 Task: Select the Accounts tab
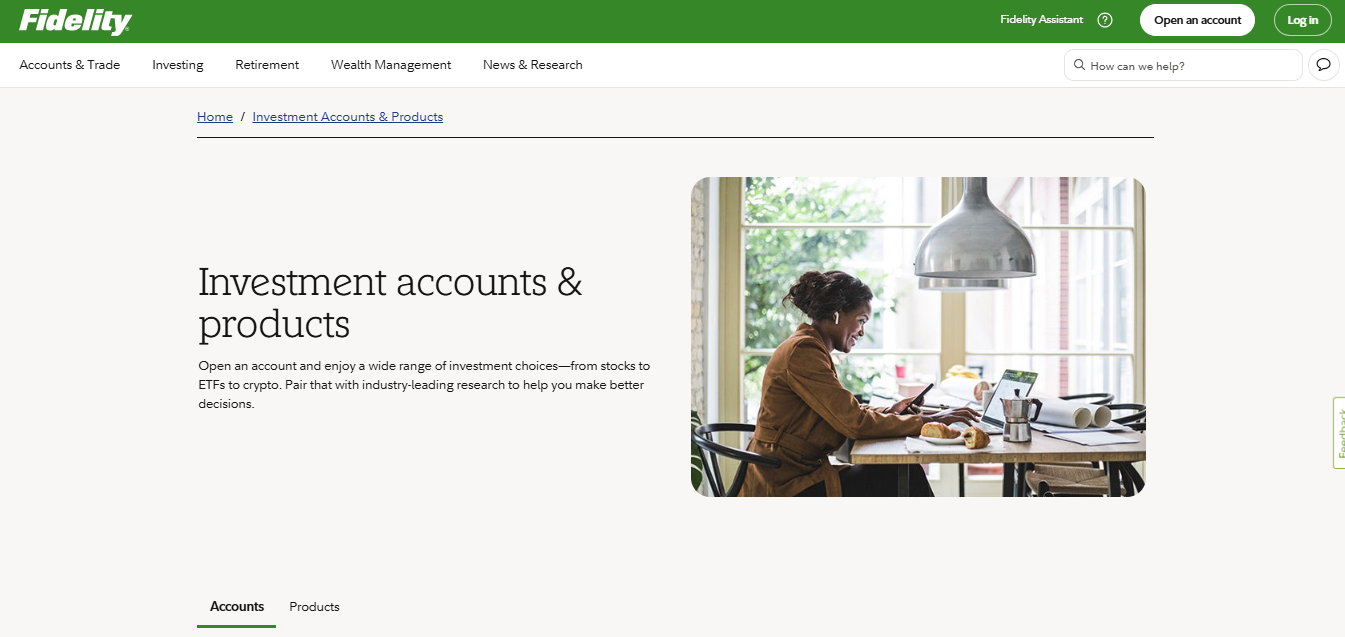[x=237, y=607]
